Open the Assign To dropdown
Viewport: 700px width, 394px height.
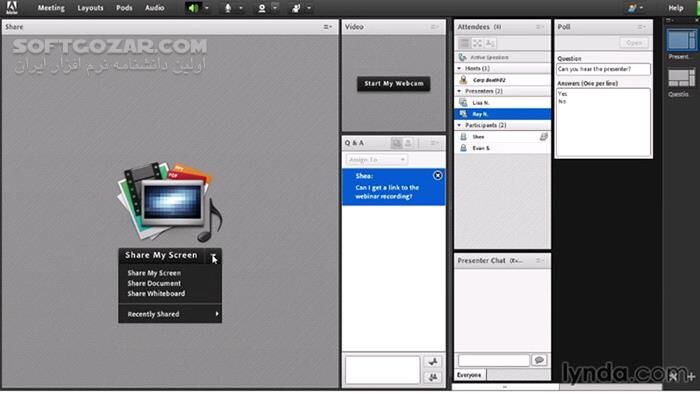tap(376, 160)
